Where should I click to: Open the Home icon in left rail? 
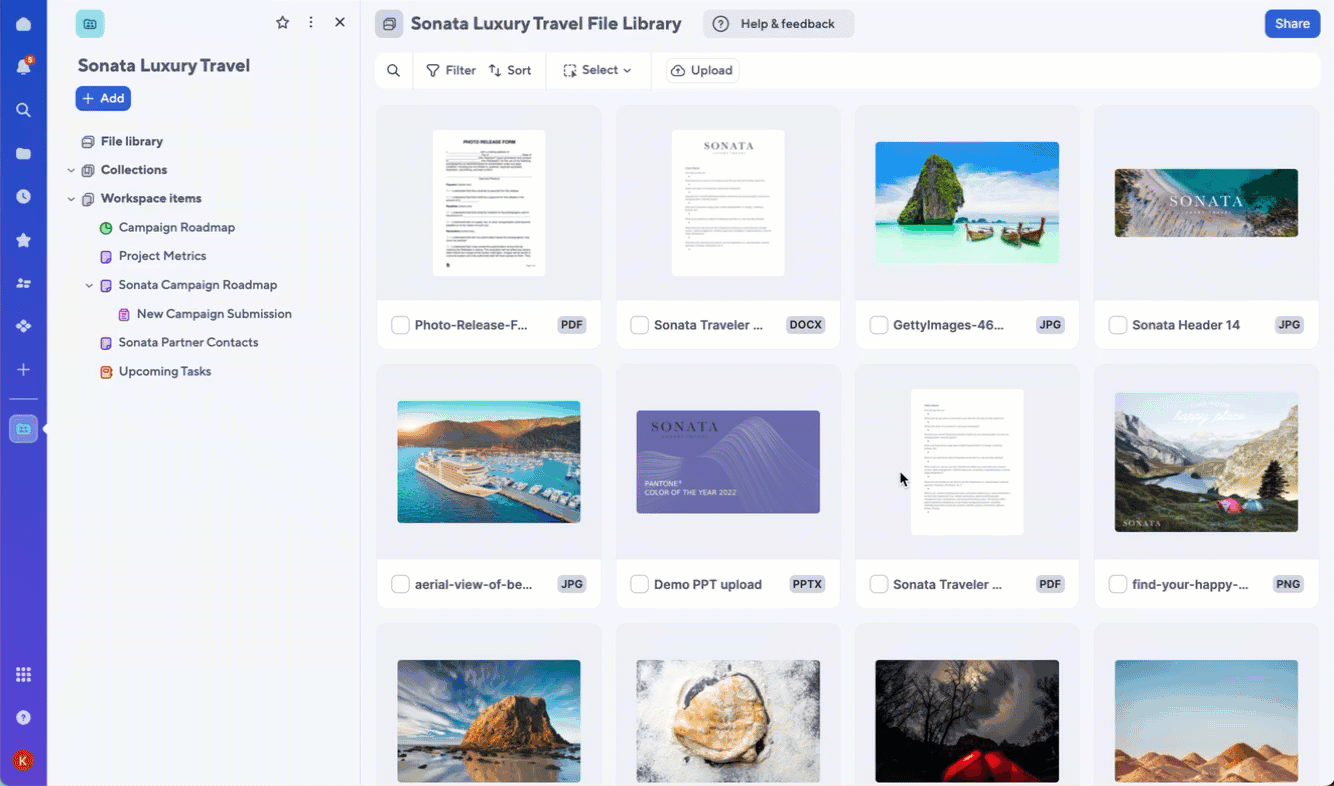point(23,24)
